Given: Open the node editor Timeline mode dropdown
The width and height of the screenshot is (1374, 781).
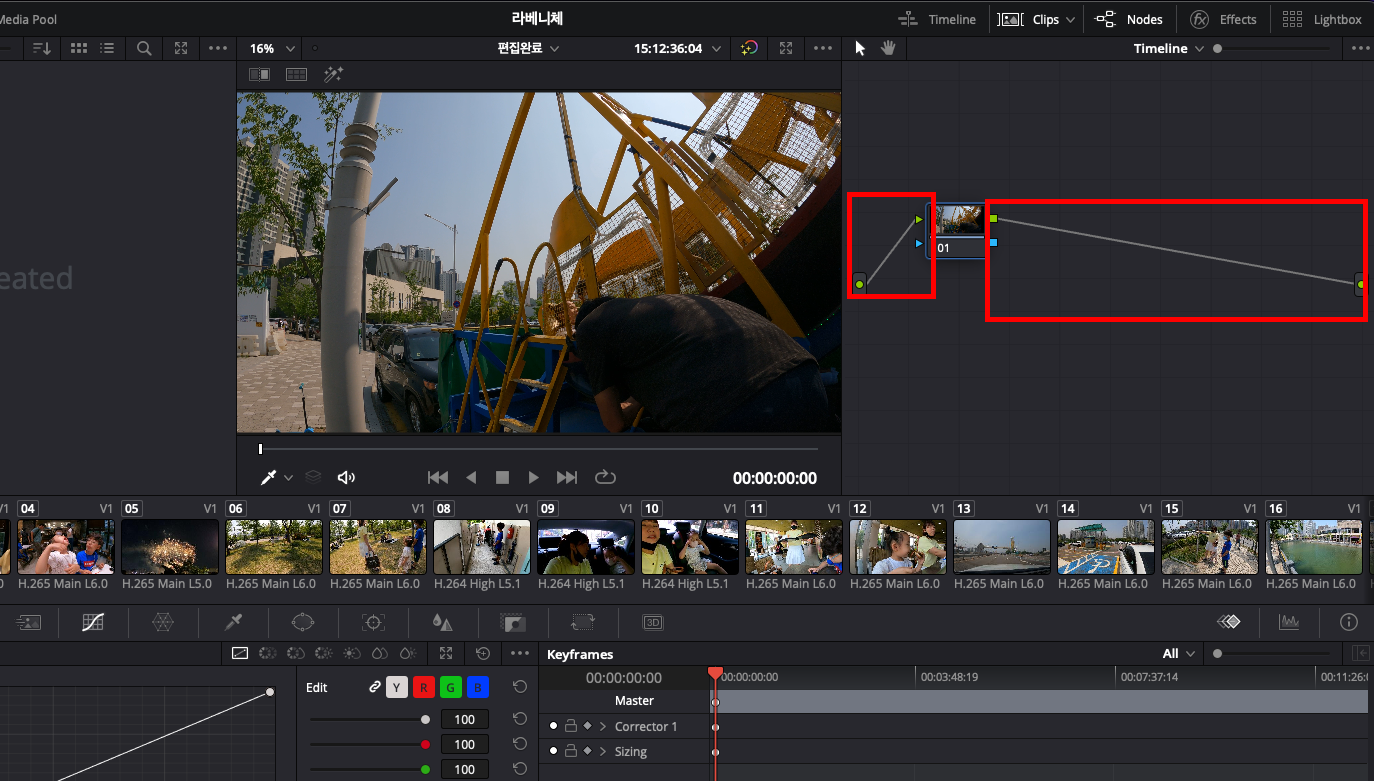Looking at the screenshot, I should (x=1168, y=48).
